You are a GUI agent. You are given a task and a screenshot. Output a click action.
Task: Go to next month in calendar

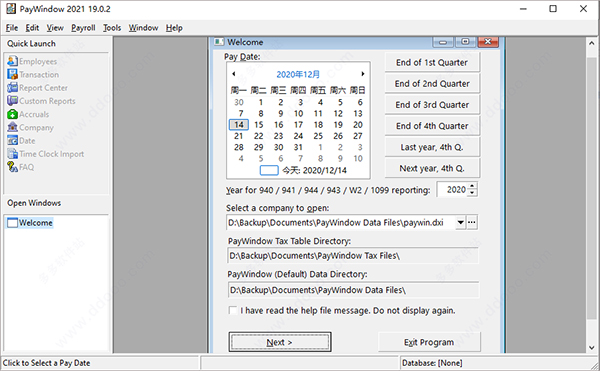pyautogui.click(x=362, y=74)
